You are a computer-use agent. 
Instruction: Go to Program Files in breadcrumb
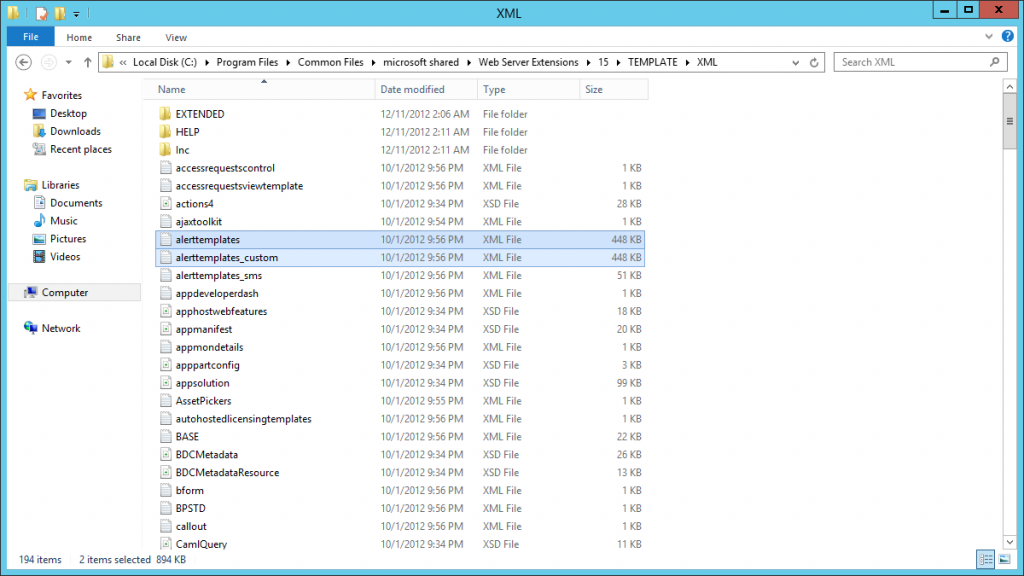coord(247,62)
